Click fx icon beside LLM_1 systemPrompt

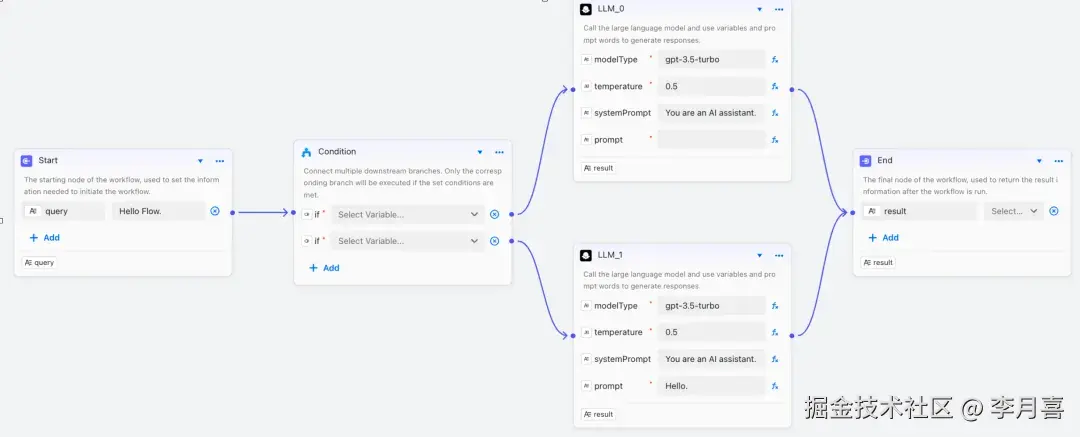tap(775, 359)
